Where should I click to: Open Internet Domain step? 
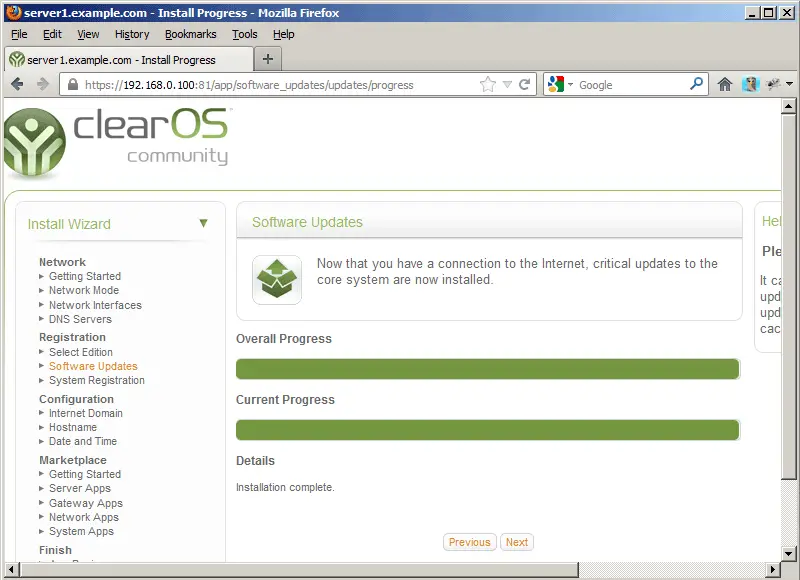86,413
